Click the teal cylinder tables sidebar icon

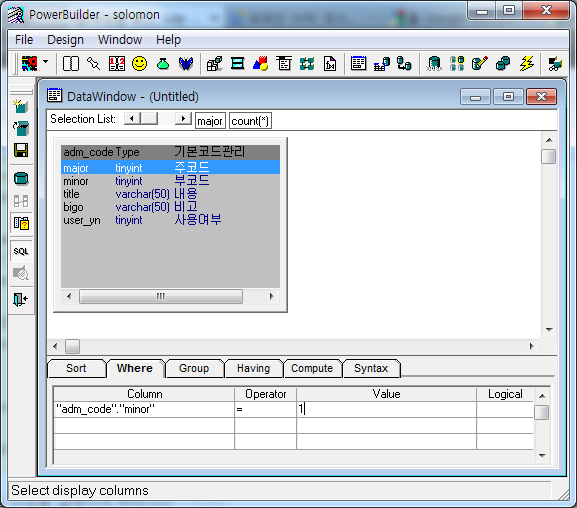(x=21, y=179)
